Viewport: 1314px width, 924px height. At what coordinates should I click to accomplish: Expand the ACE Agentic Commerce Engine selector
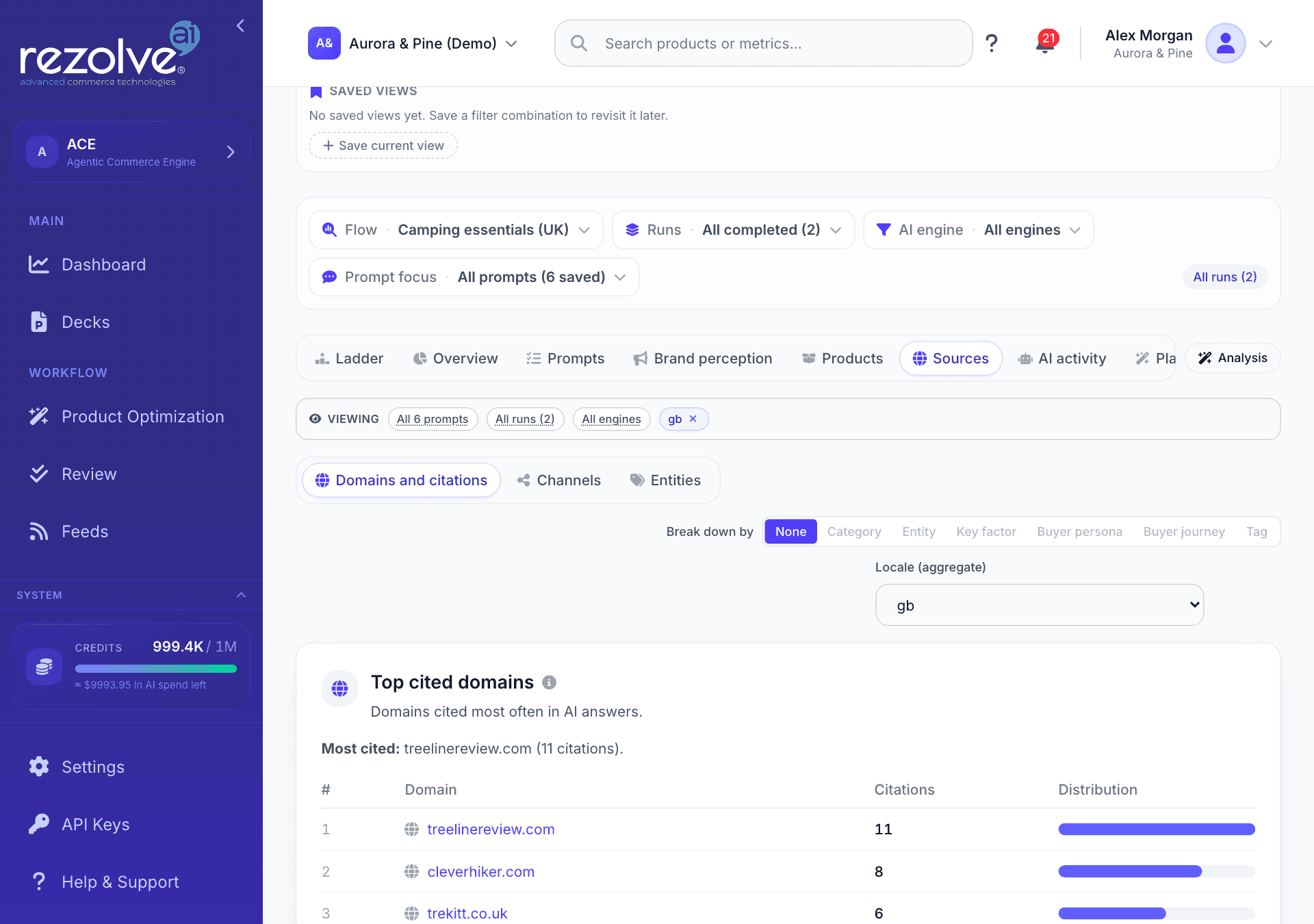click(131, 152)
